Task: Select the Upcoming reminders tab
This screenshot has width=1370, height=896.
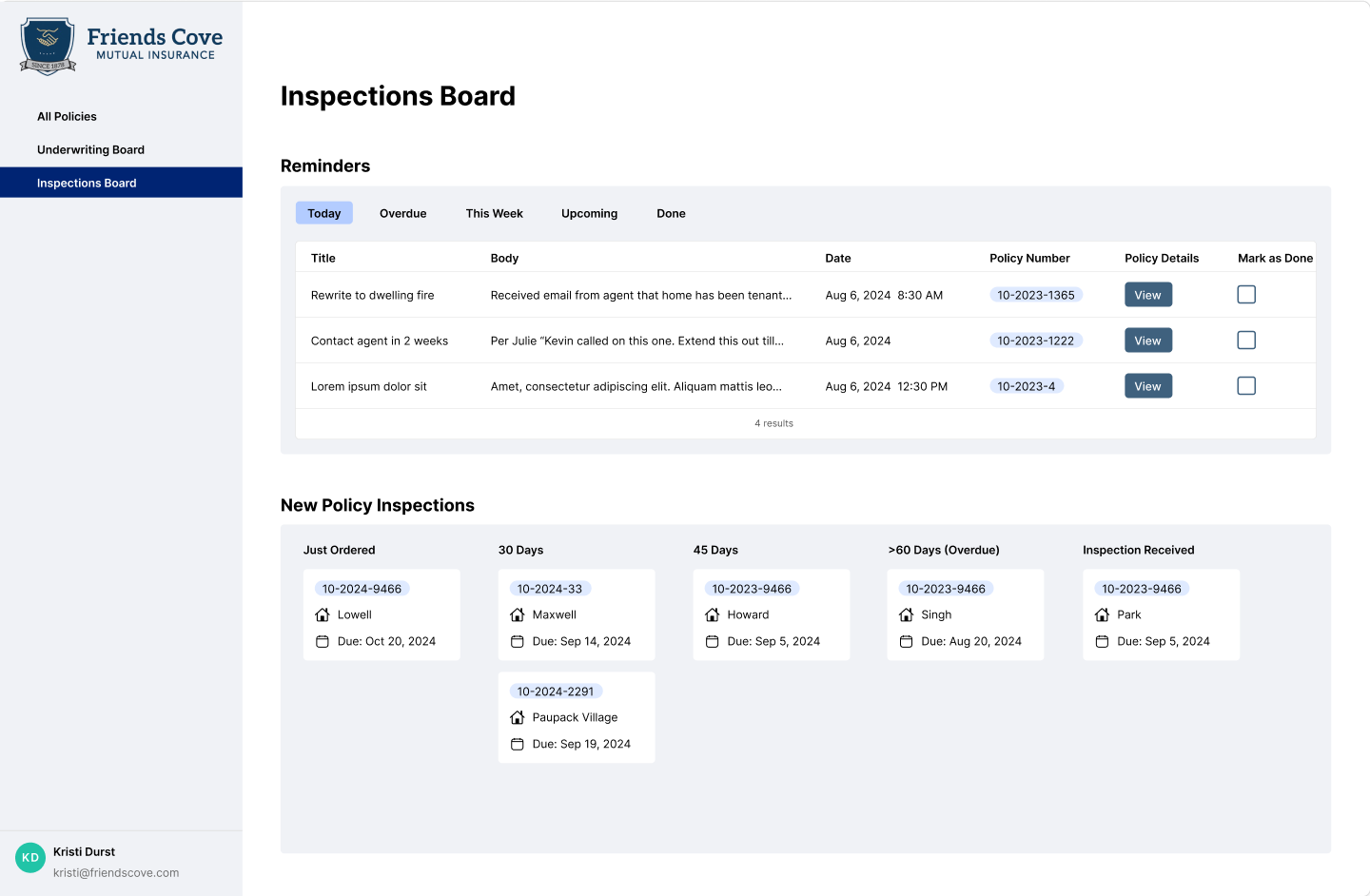Action: coord(589,214)
